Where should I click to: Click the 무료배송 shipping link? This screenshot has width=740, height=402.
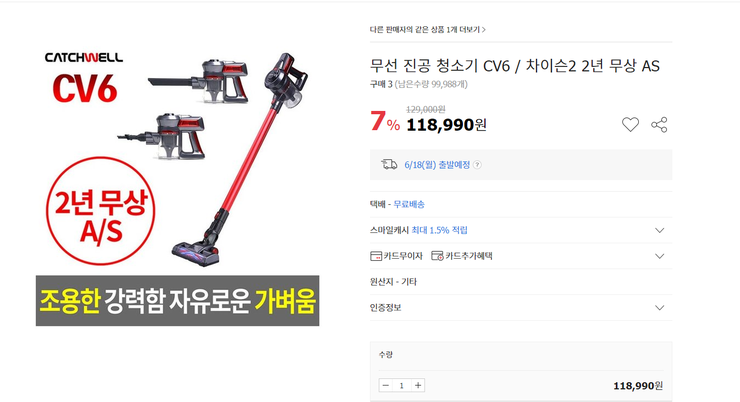tap(409, 204)
